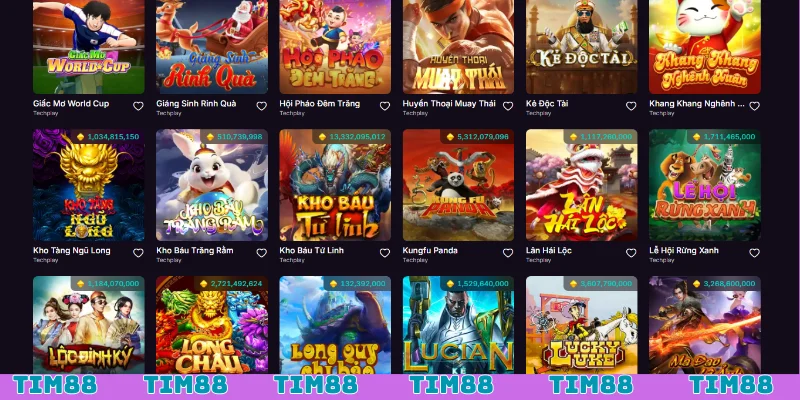
Task: Open the Lộc Đỉnh Ký game thumbnail
Action: tap(89, 325)
